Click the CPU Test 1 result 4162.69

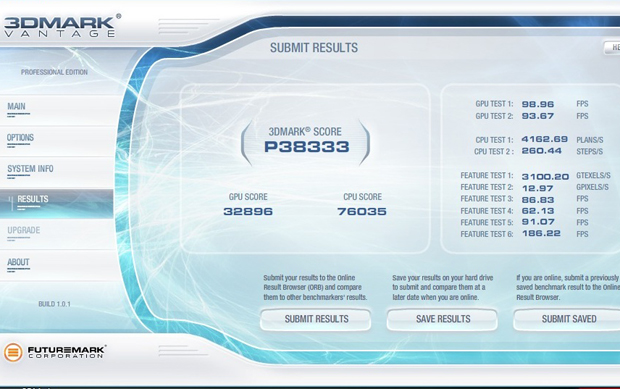click(x=544, y=139)
